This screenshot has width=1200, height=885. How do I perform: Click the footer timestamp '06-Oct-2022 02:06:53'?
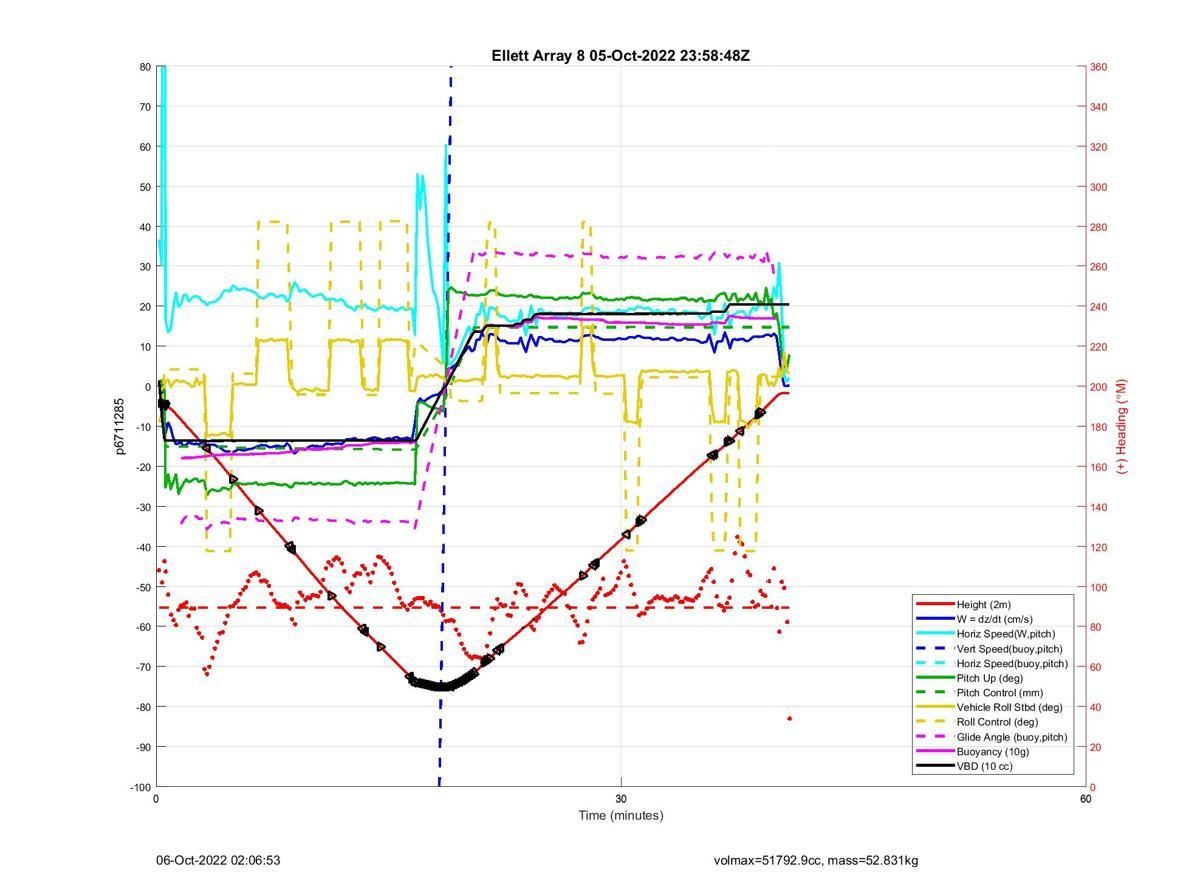[218, 860]
